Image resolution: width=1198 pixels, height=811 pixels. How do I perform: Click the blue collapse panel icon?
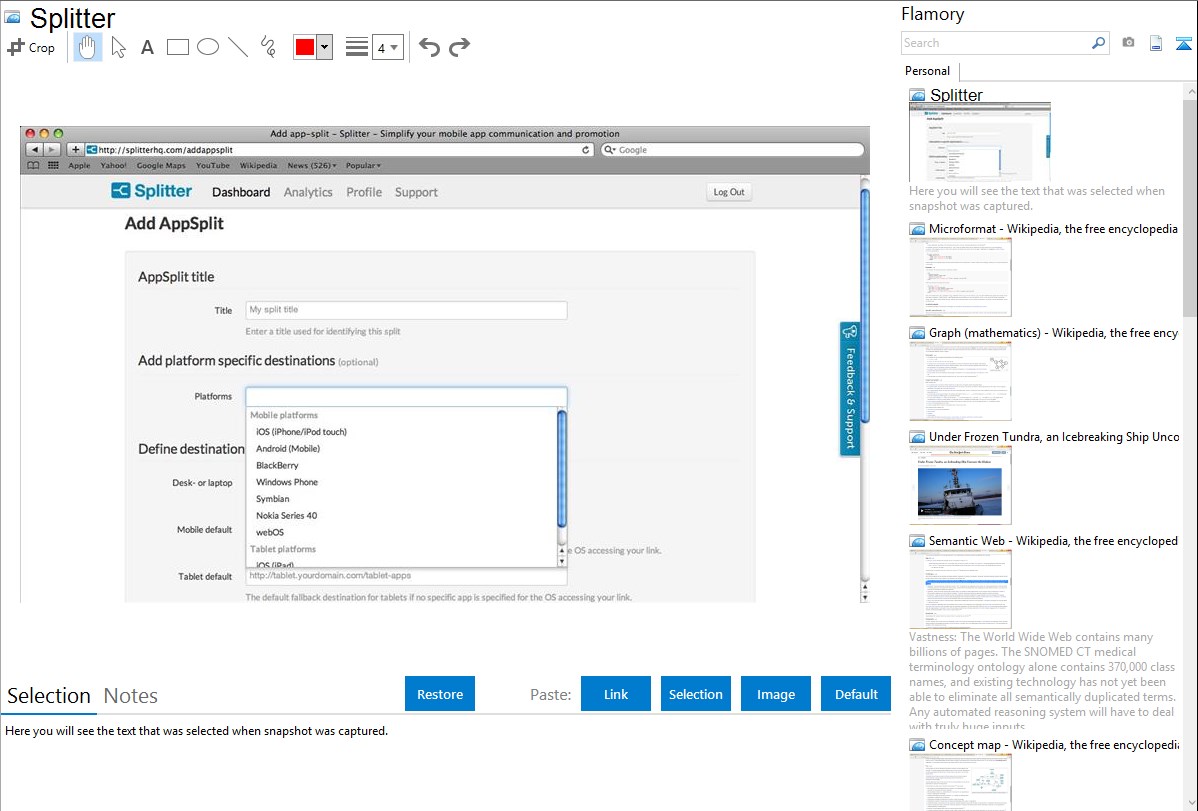click(x=1183, y=43)
